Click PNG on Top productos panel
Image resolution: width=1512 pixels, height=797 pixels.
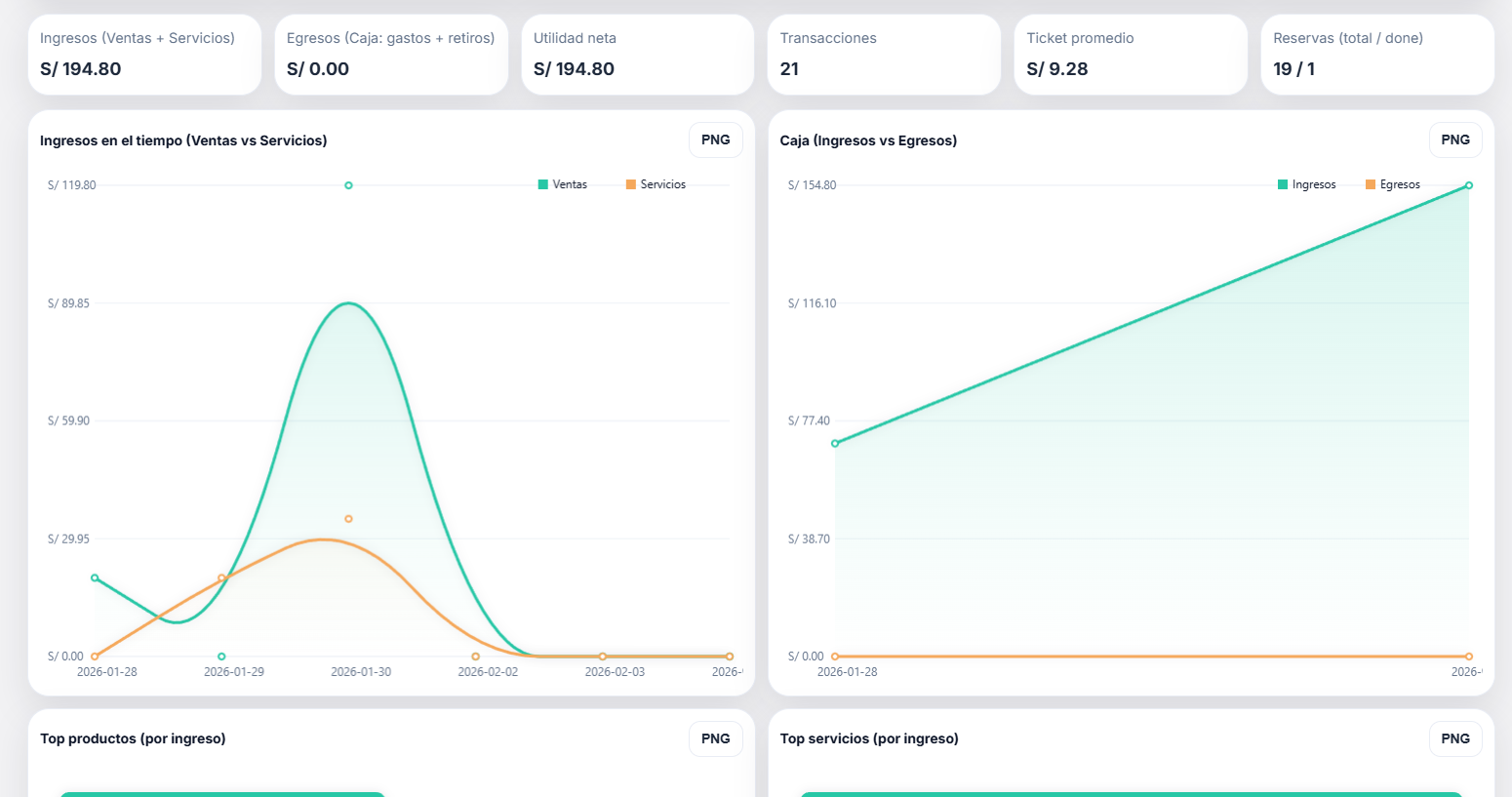[x=715, y=738]
